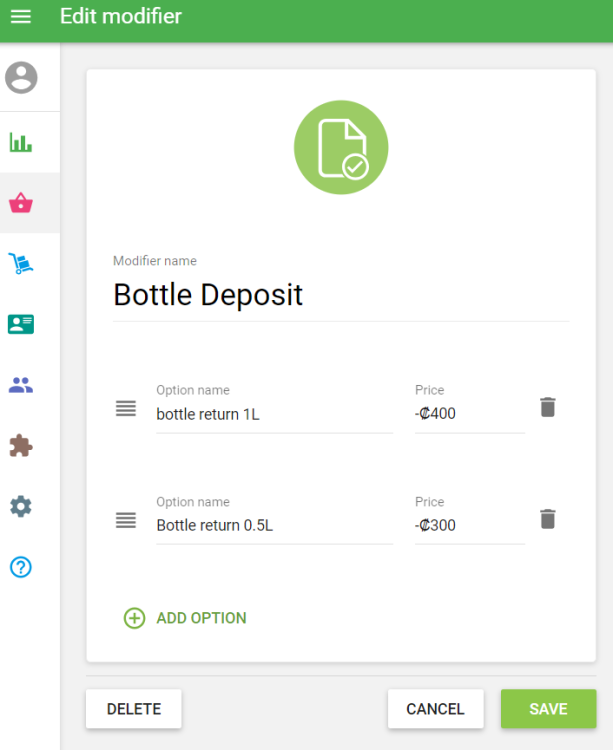Click the CANCEL button
This screenshot has width=613, height=750.
point(435,709)
